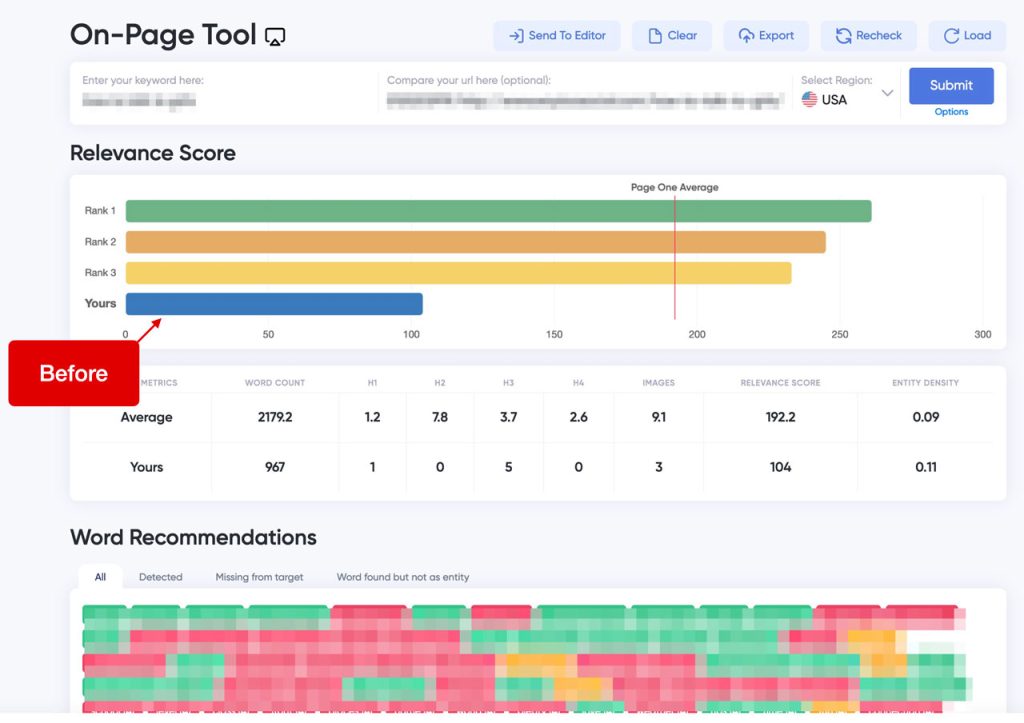Viewport: 1024px width, 723px height.
Task: Switch to Missing from target tab
Action: click(259, 577)
